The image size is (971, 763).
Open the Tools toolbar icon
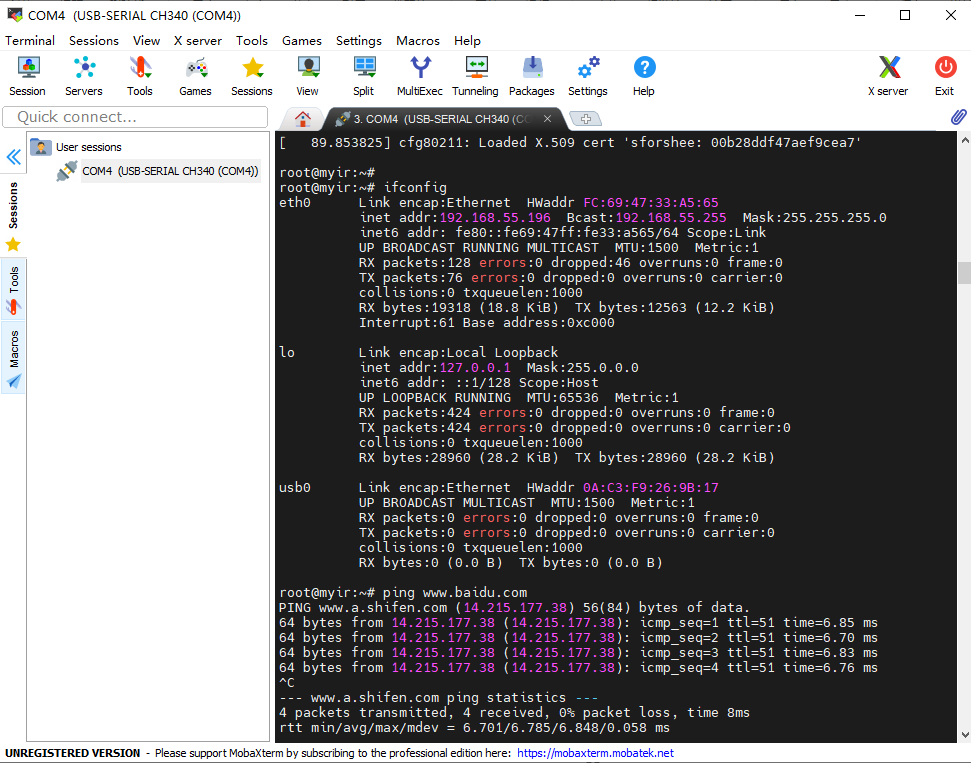140,76
